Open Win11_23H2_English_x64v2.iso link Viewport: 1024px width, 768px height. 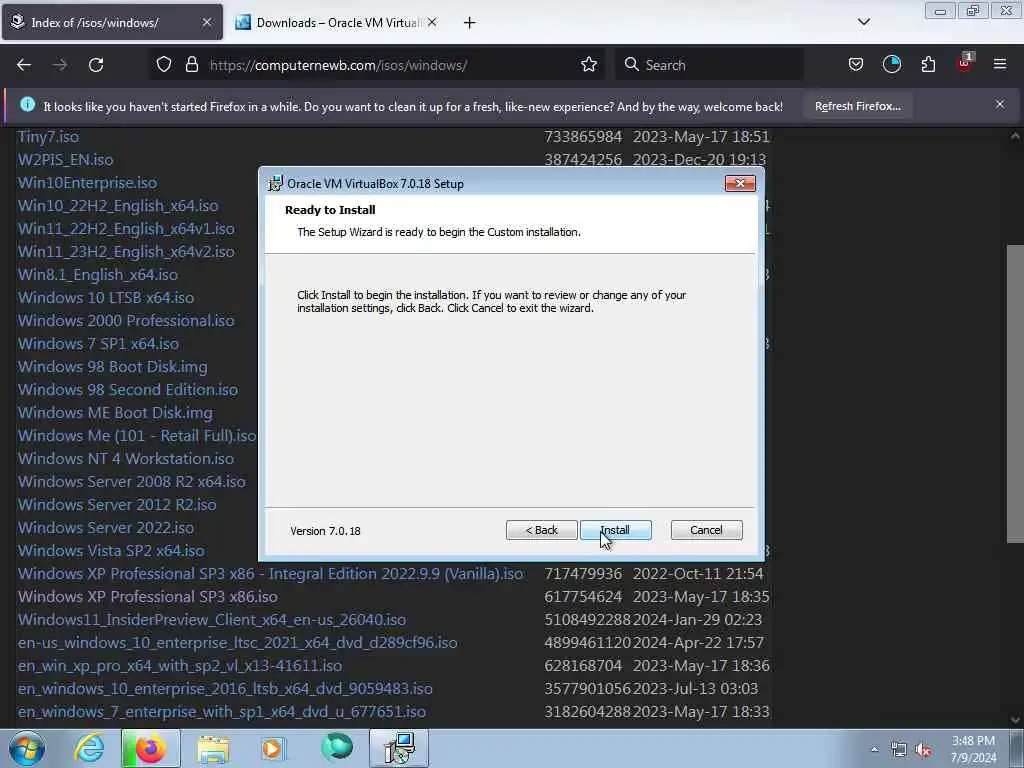point(126,251)
